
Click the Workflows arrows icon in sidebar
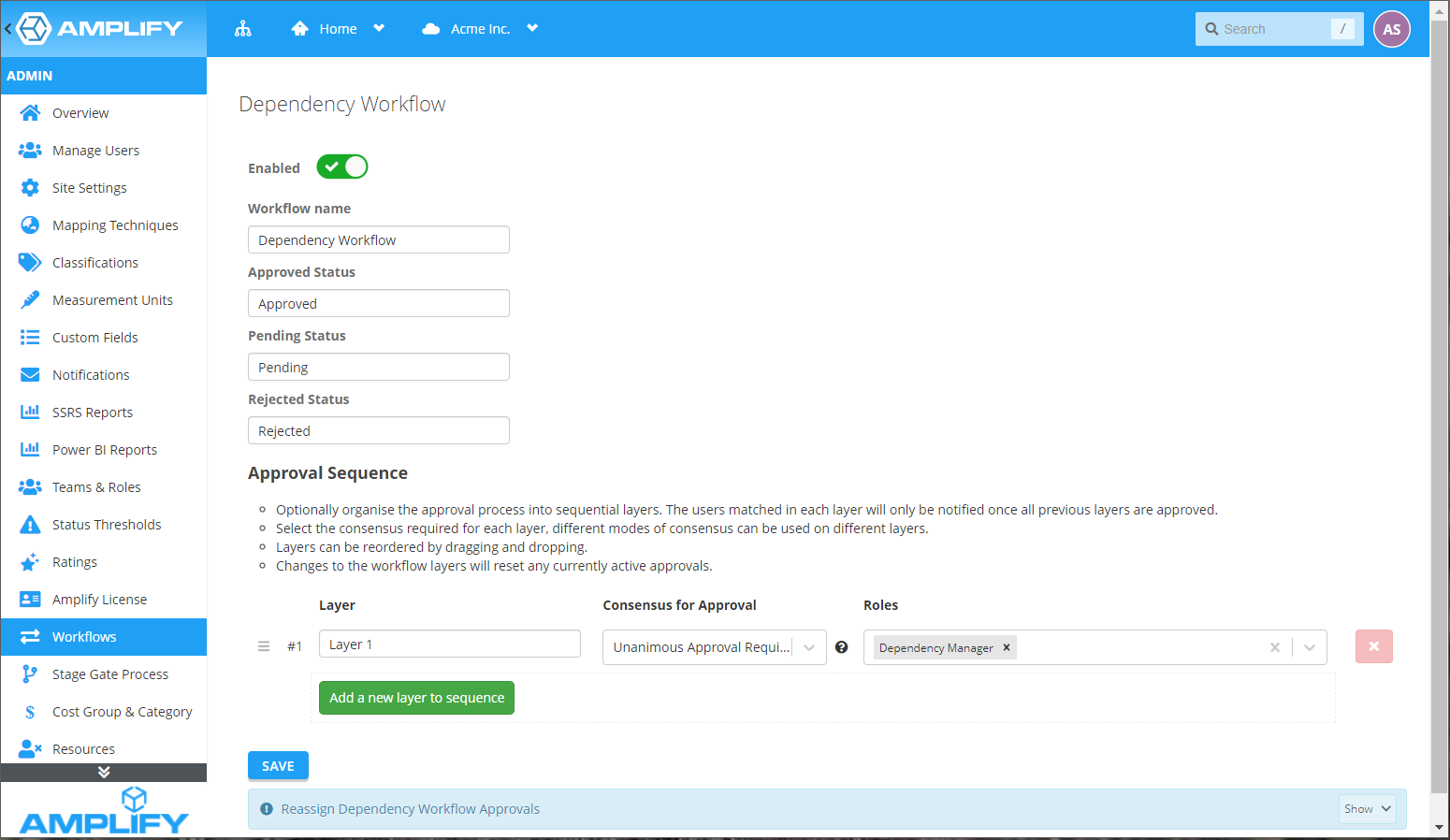[x=30, y=636]
